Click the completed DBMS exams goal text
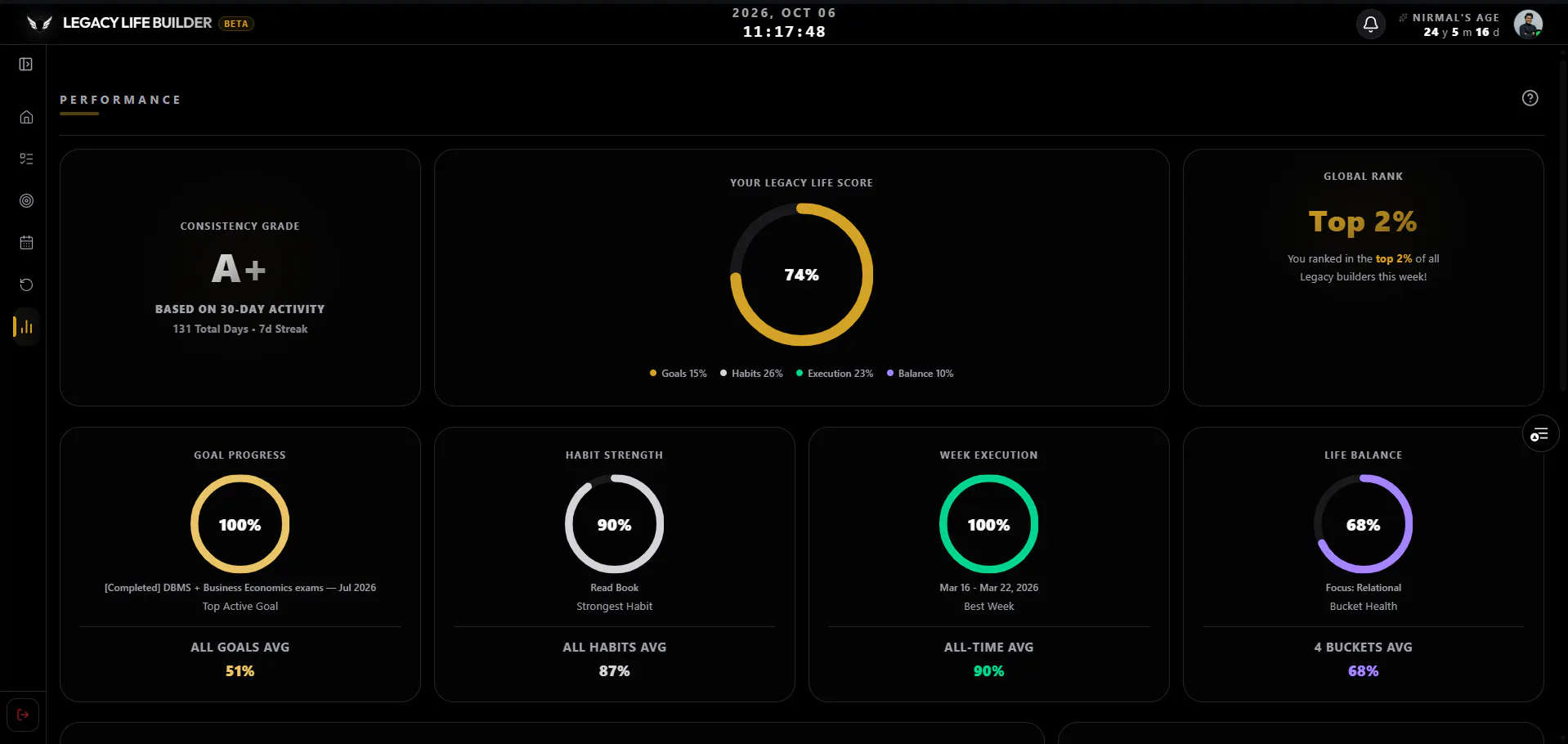The width and height of the screenshot is (1568, 744). pyautogui.click(x=240, y=588)
